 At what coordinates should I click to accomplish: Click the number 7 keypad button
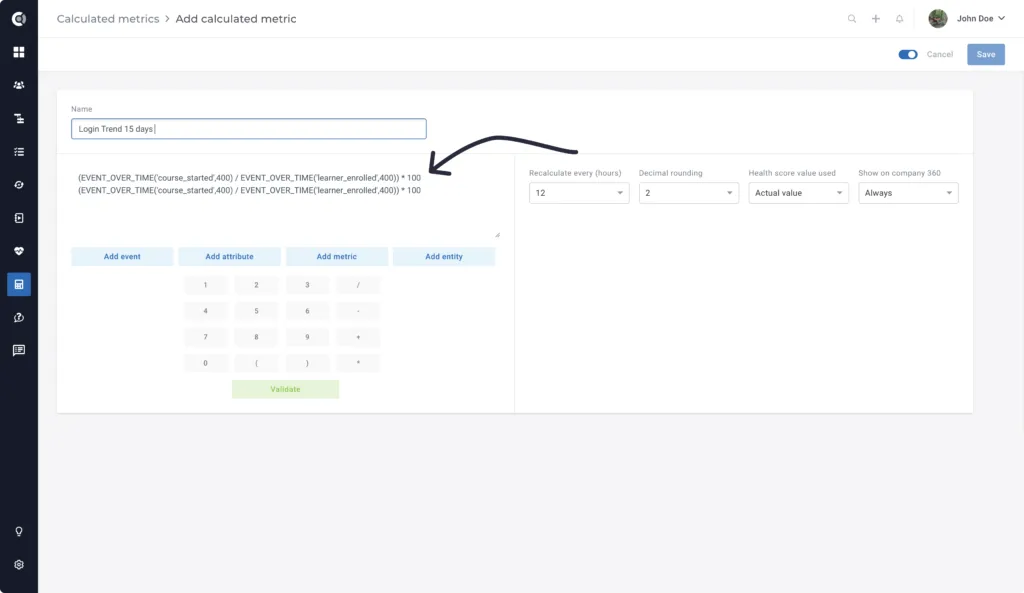pyautogui.click(x=205, y=337)
